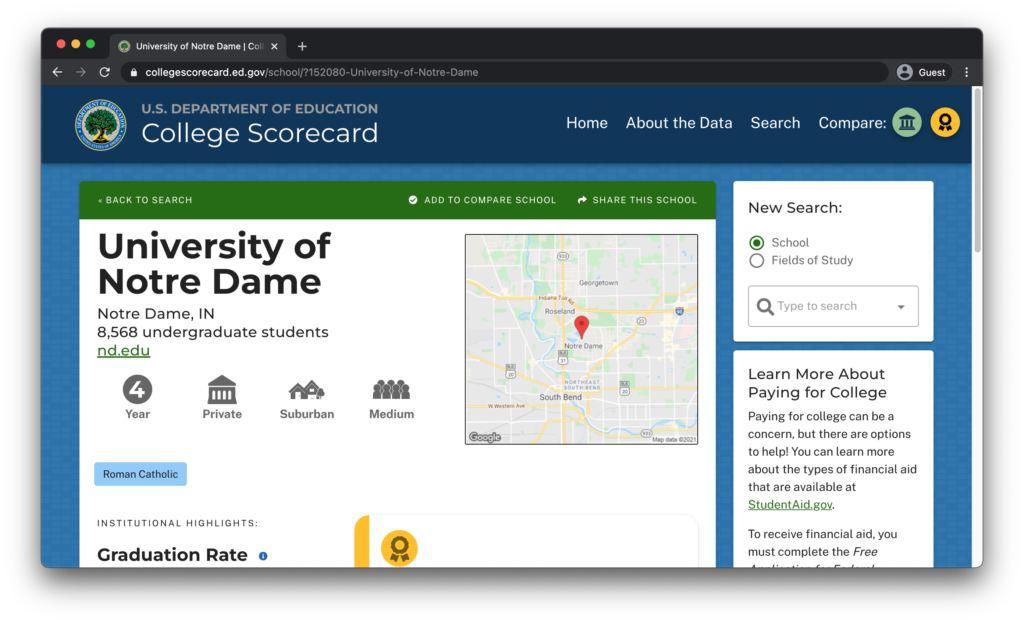
Task: Open the browser three-dot menu
Action: point(967,73)
